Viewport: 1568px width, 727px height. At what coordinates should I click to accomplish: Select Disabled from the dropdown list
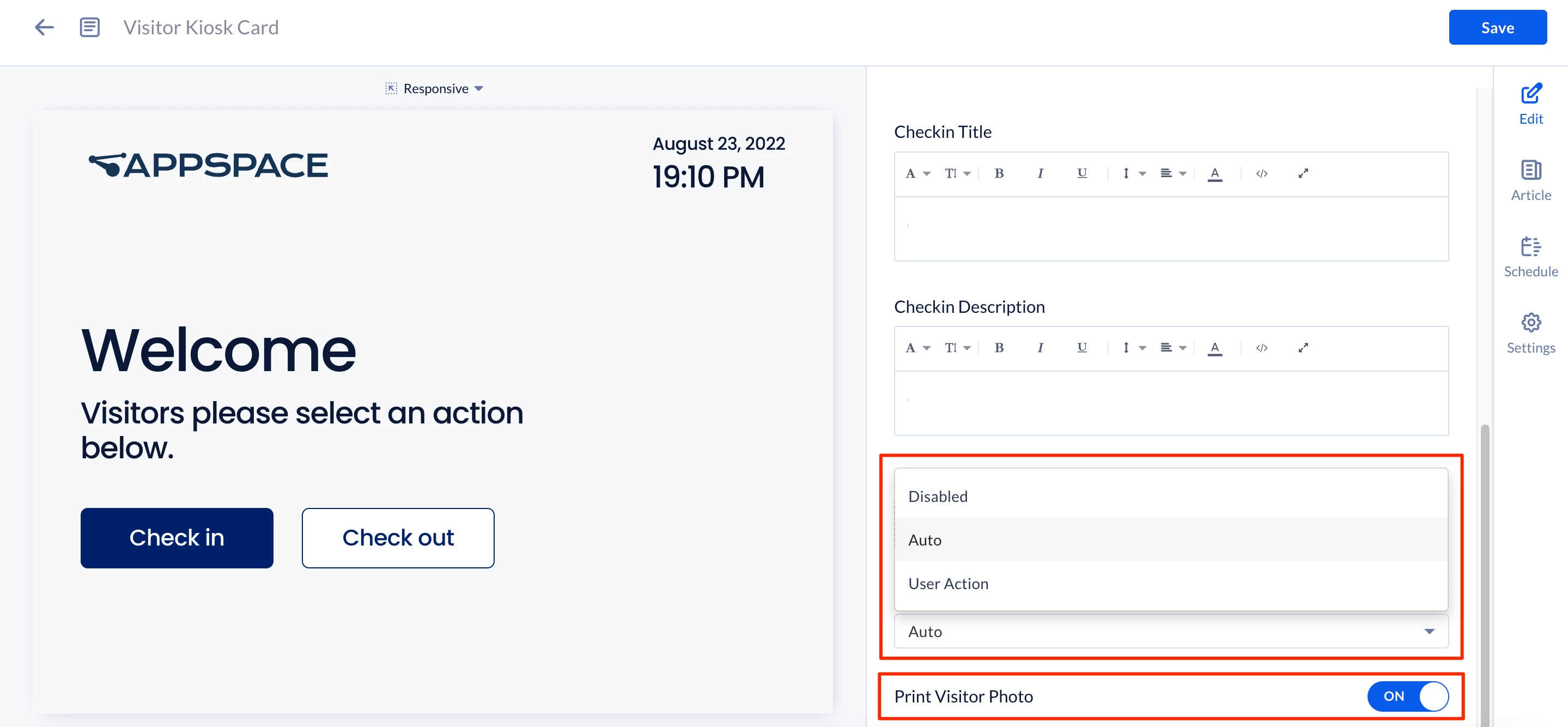tap(938, 496)
